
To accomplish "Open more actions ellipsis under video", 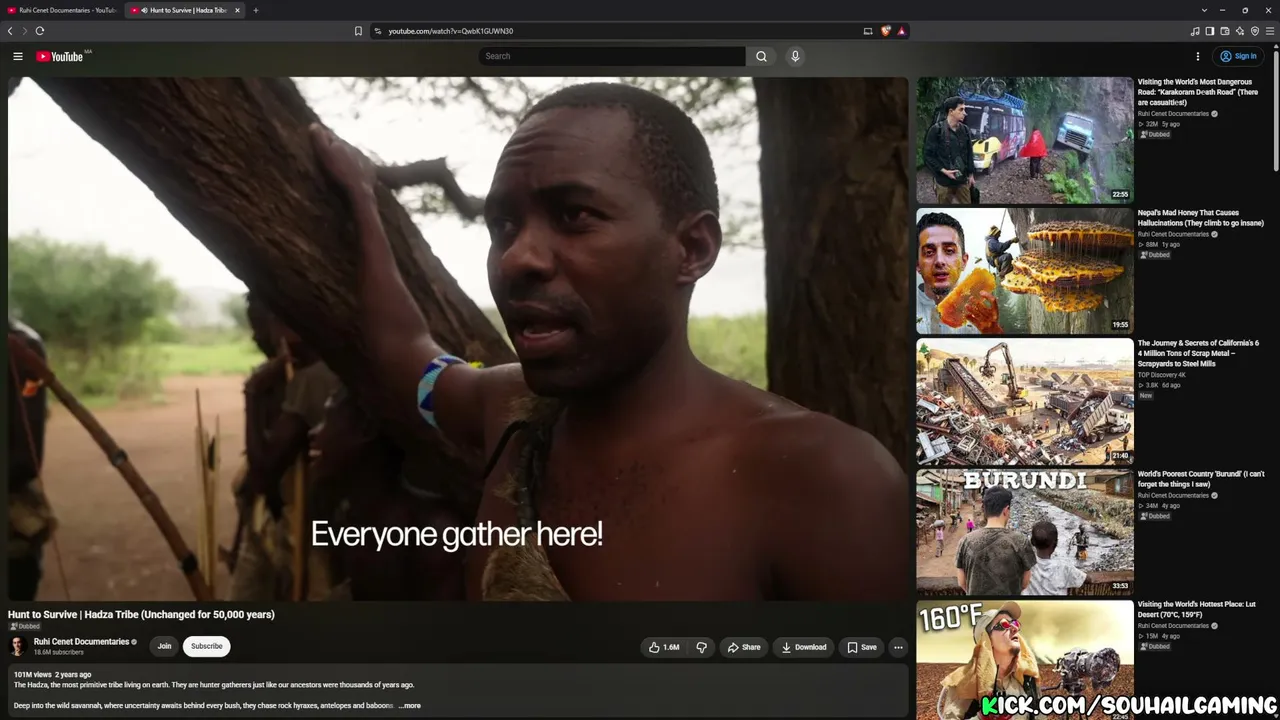I will [x=898, y=647].
